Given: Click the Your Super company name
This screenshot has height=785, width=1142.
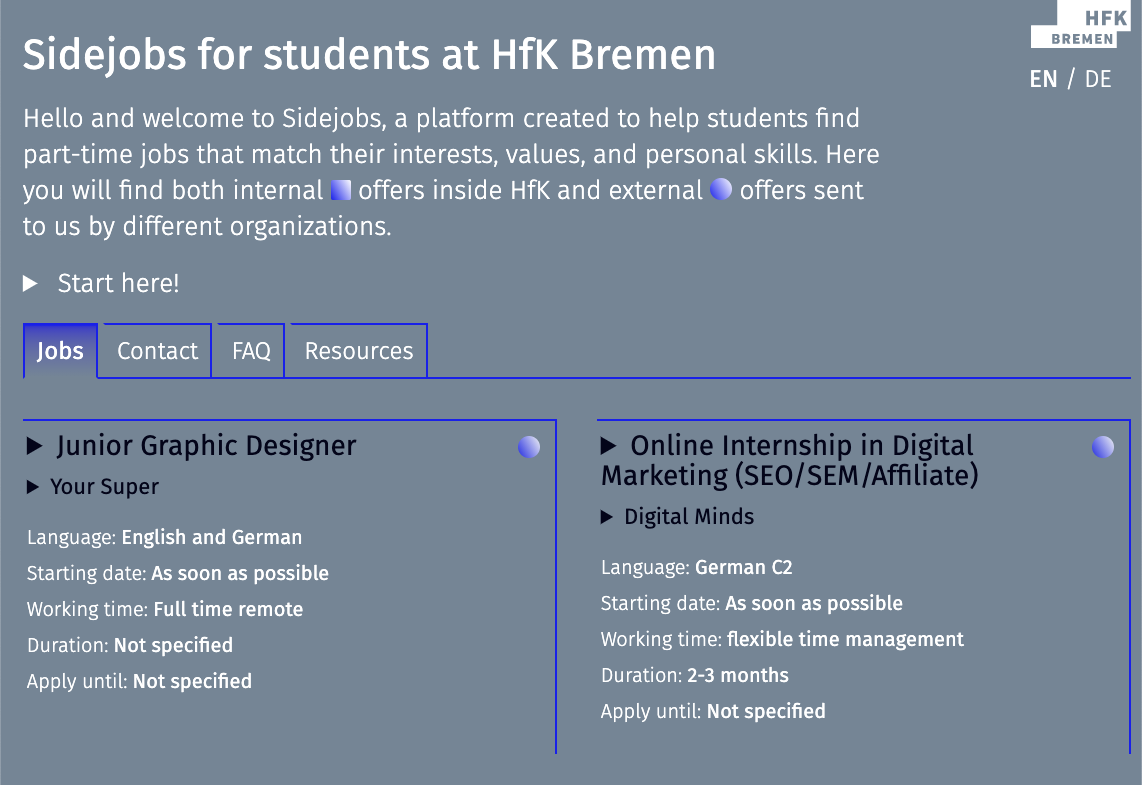Looking at the screenshot, I should [105, 487].
